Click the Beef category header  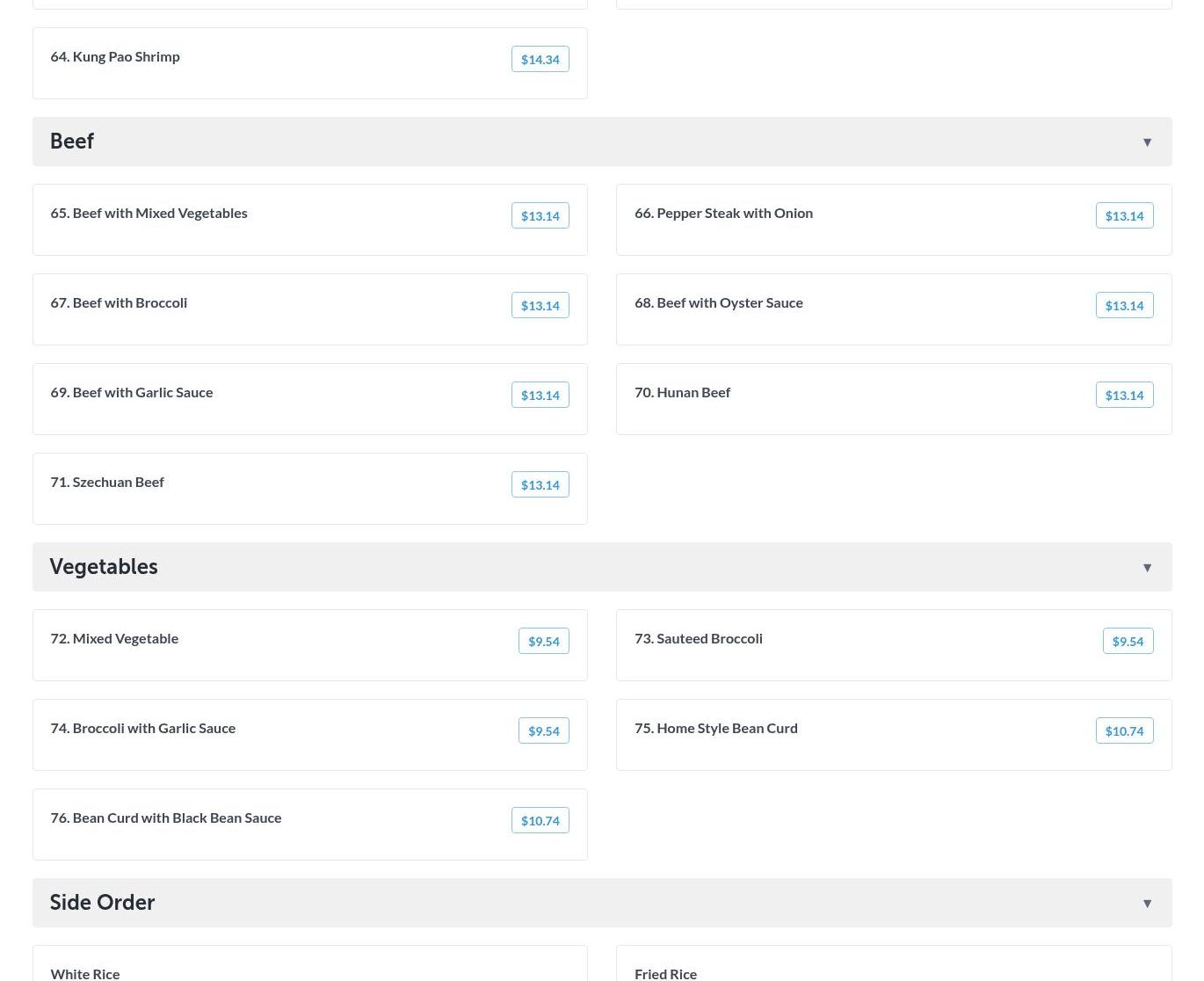pyautogui.click(x=72, y=142)
